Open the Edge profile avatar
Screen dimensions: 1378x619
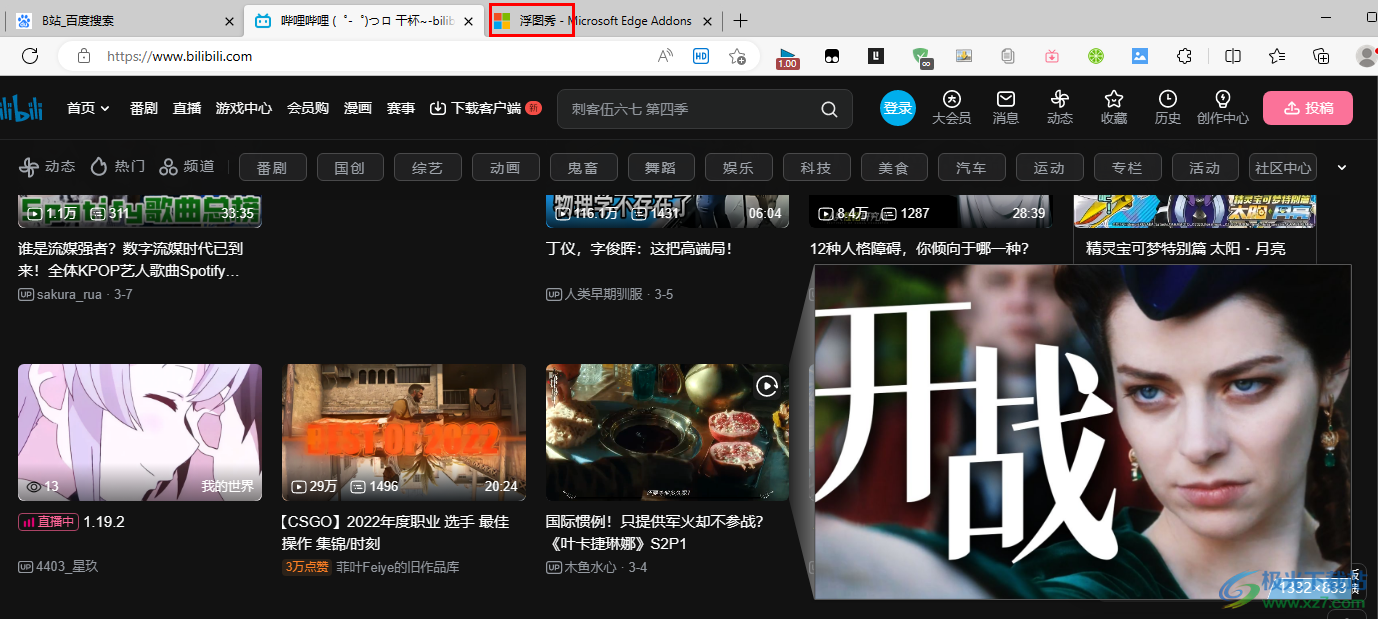1365,57
